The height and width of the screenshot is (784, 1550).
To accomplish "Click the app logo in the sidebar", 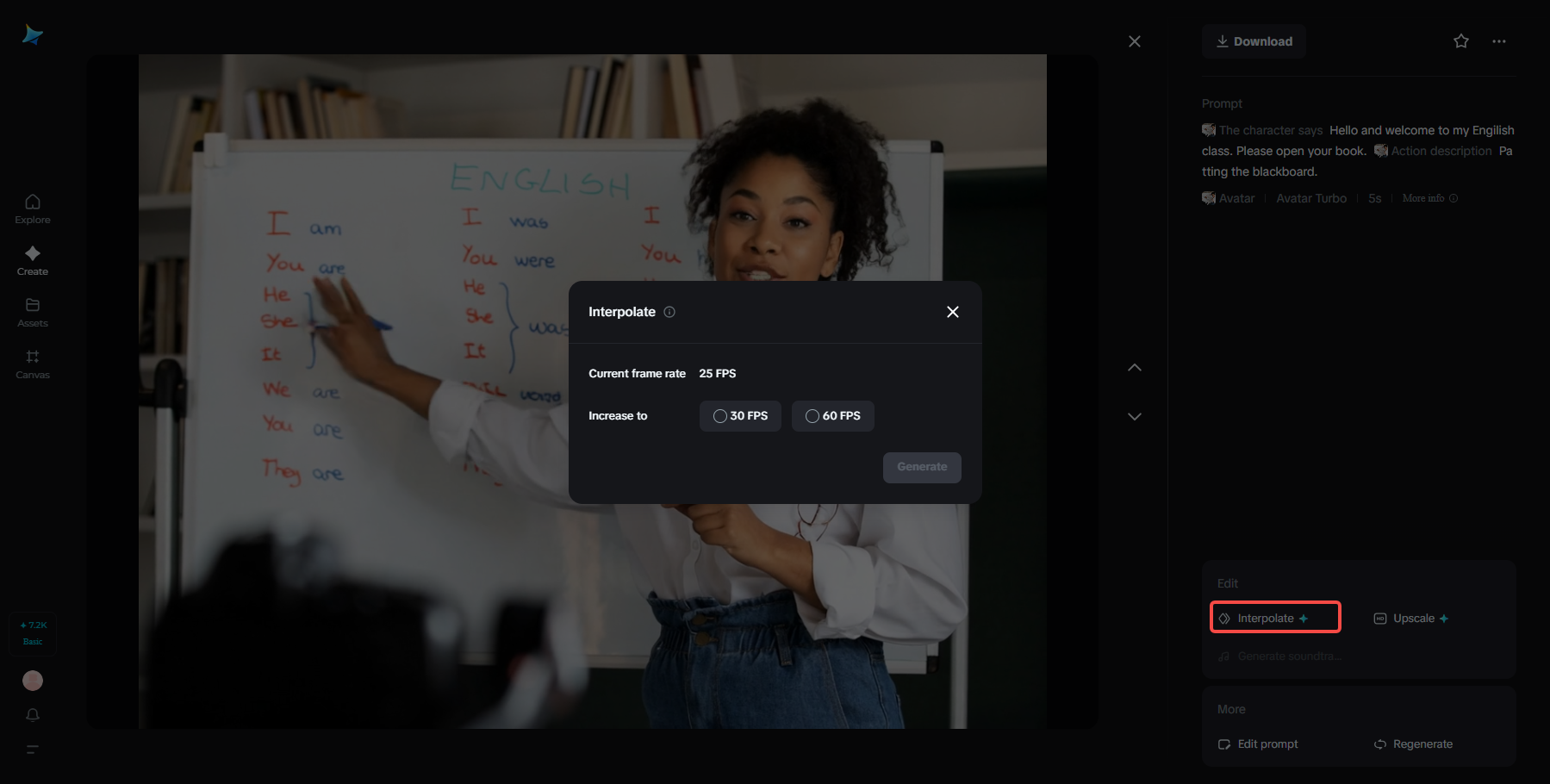I will point(33,34).
